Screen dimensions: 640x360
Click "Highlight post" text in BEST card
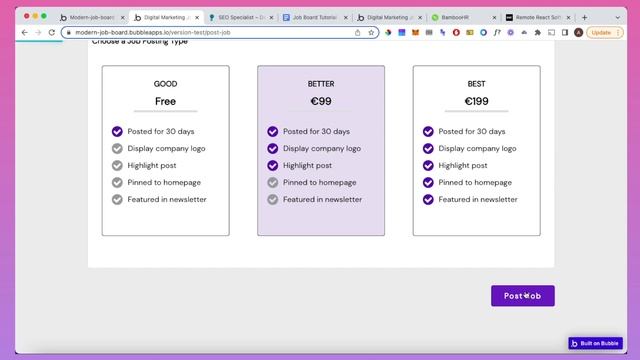point(463,165)
